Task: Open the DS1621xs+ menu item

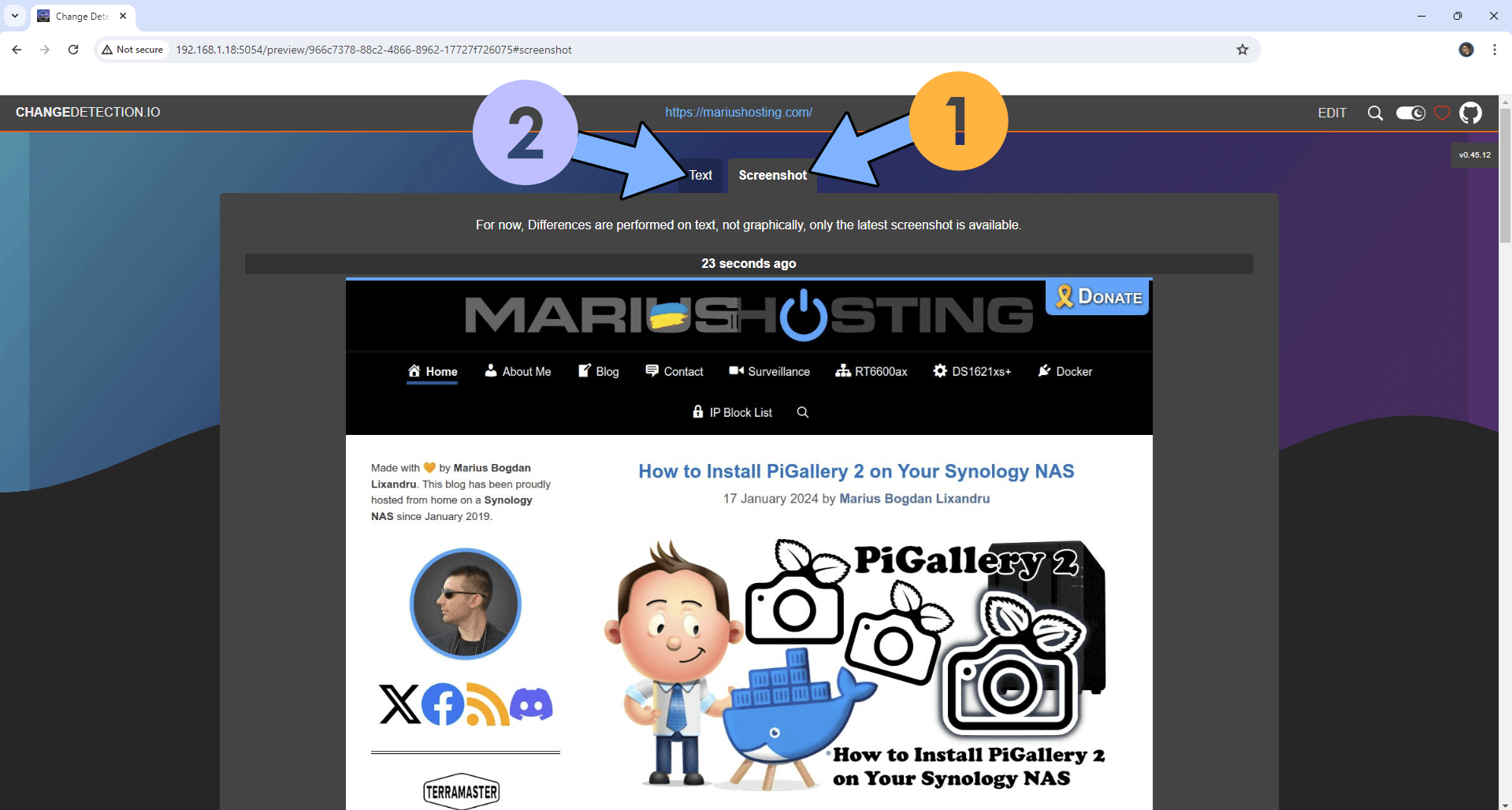Action: pos(972,371)
